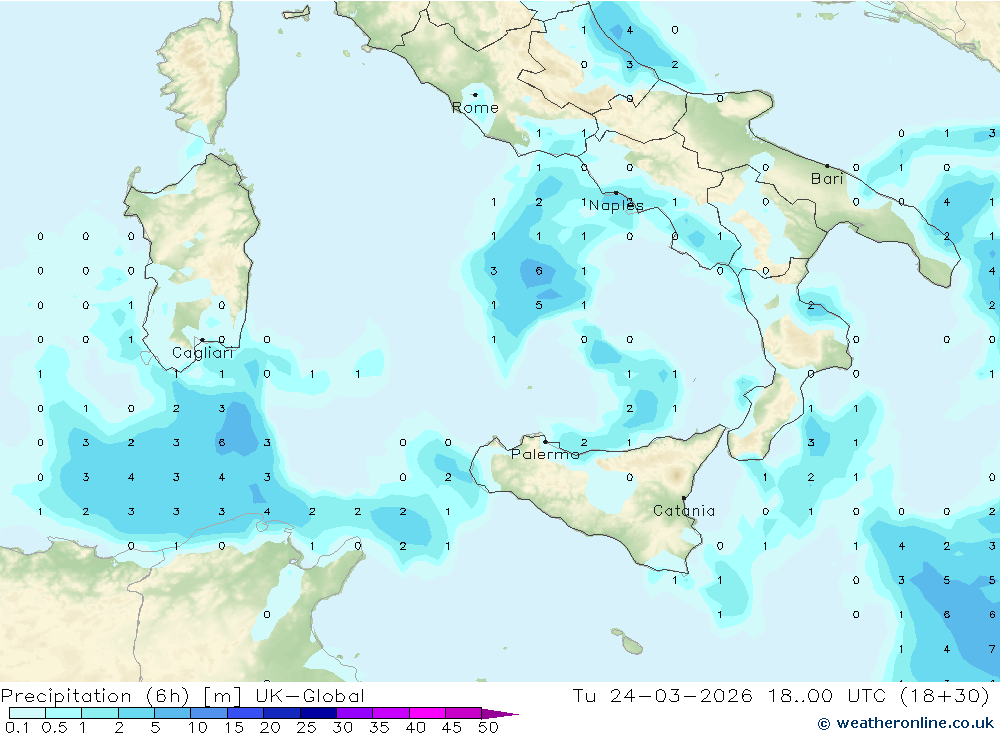1000x733 pixels.
Task: Click the legend label '50'
Action: point(489,727)
